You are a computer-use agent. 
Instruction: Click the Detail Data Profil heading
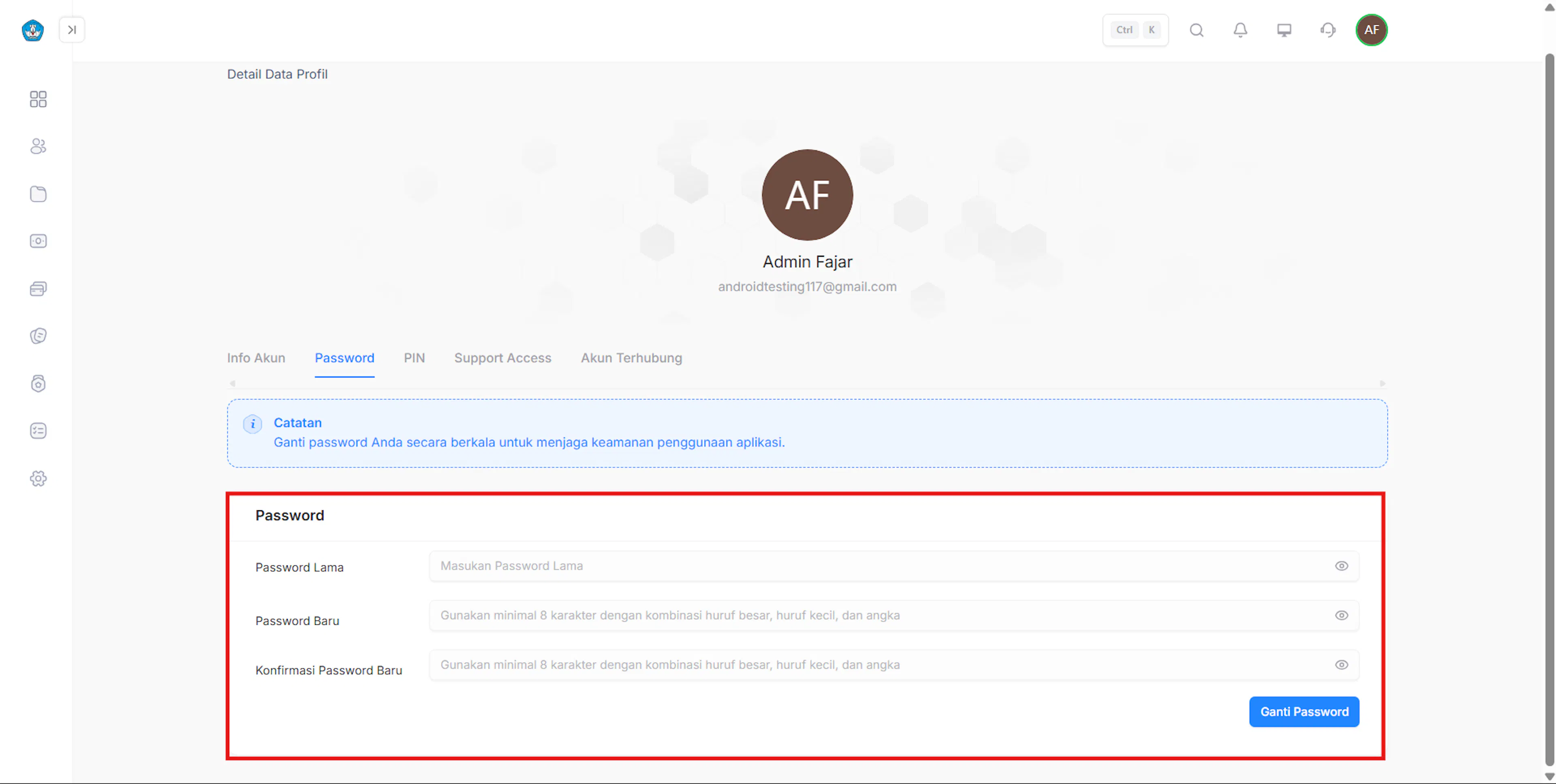pos(277,74)
